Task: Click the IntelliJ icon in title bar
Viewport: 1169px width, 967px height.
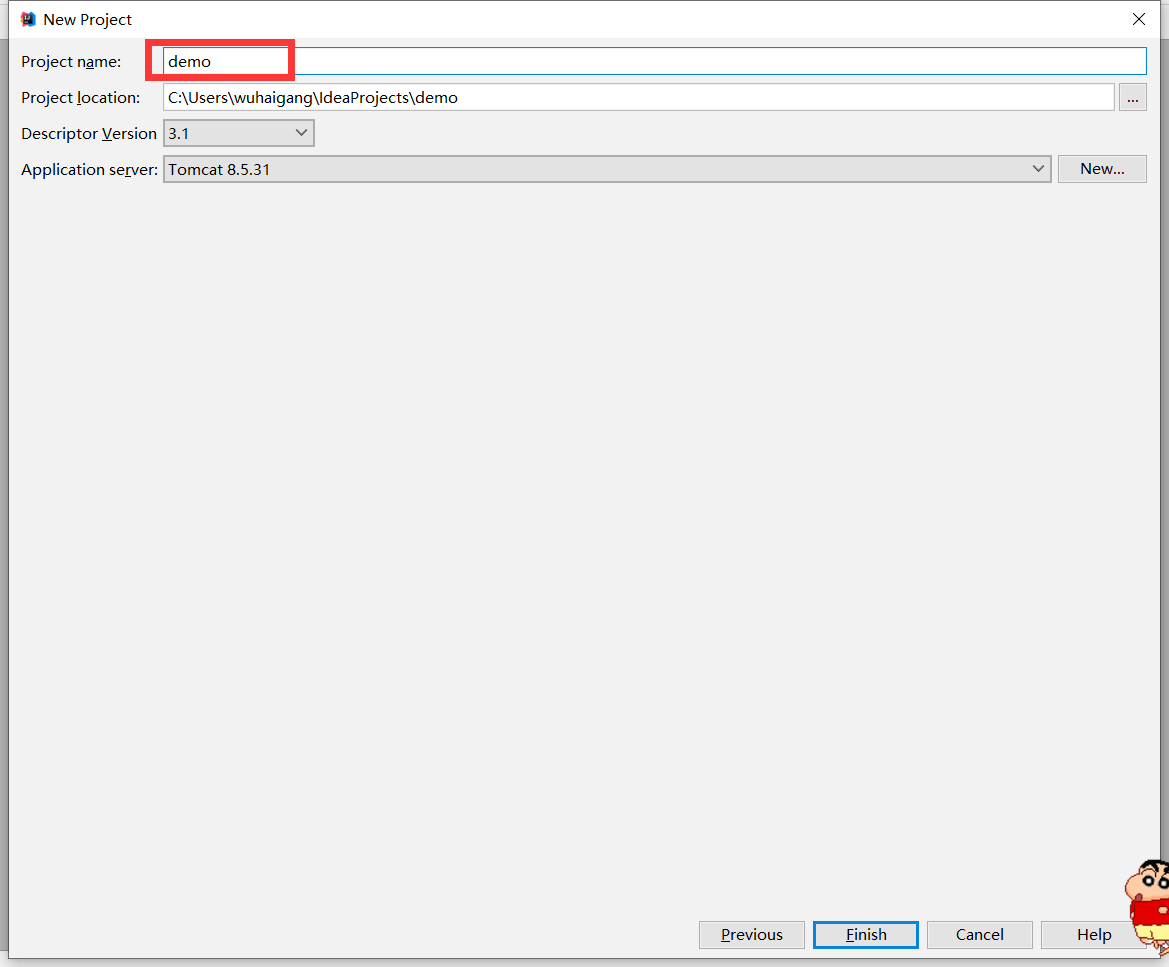Action: (28, 19)
